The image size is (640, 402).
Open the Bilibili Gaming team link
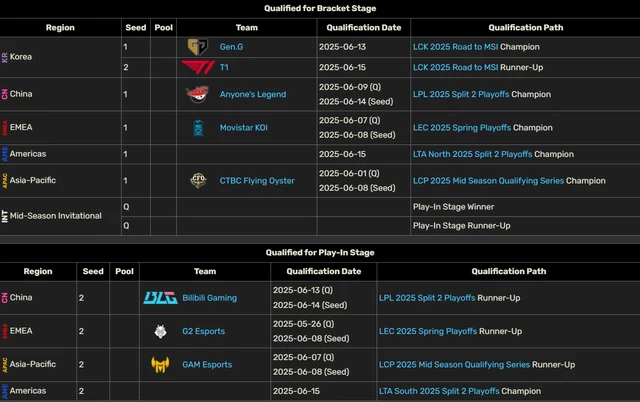[209, 298]
